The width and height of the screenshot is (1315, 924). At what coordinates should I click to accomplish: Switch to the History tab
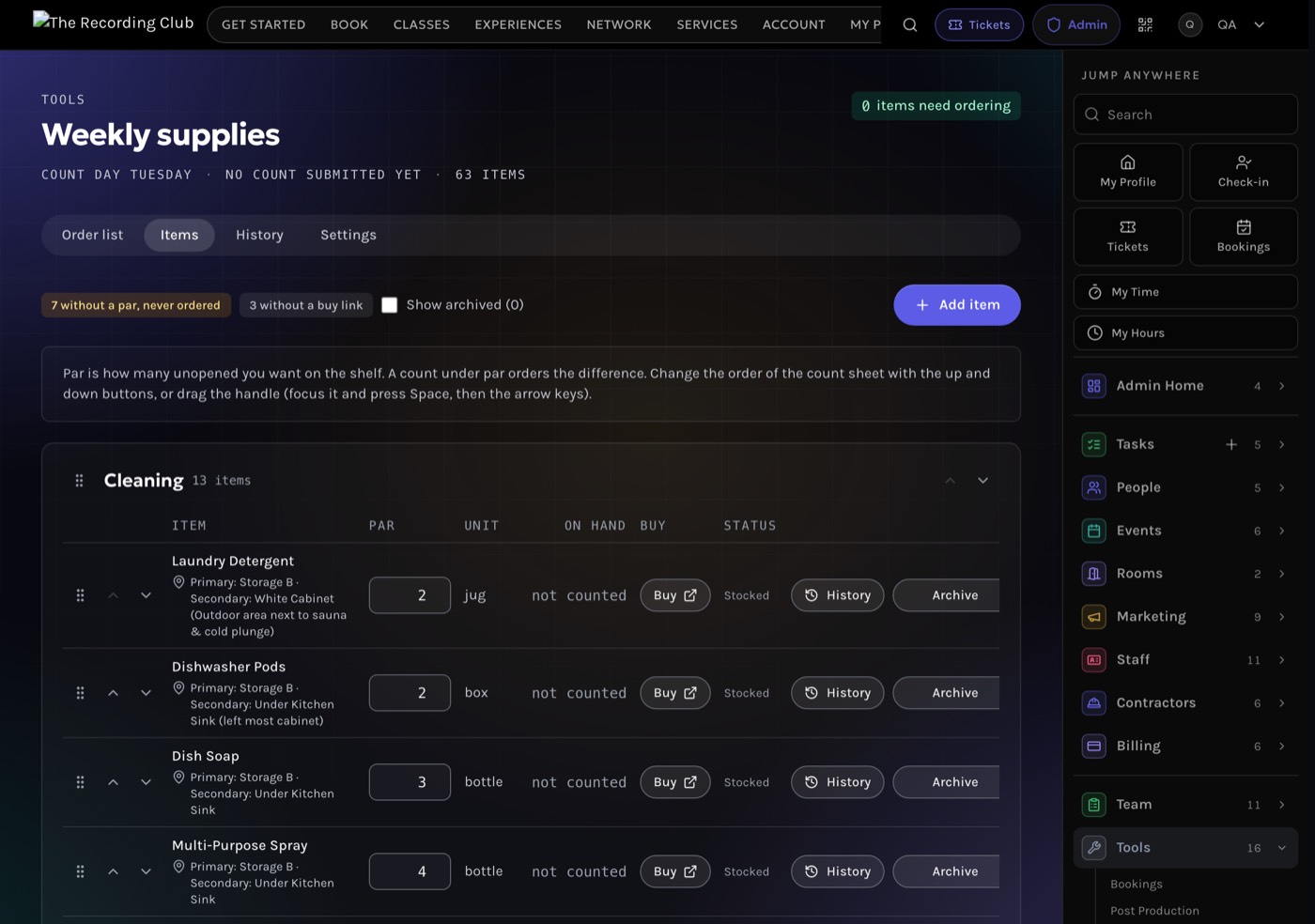point(259,235)
